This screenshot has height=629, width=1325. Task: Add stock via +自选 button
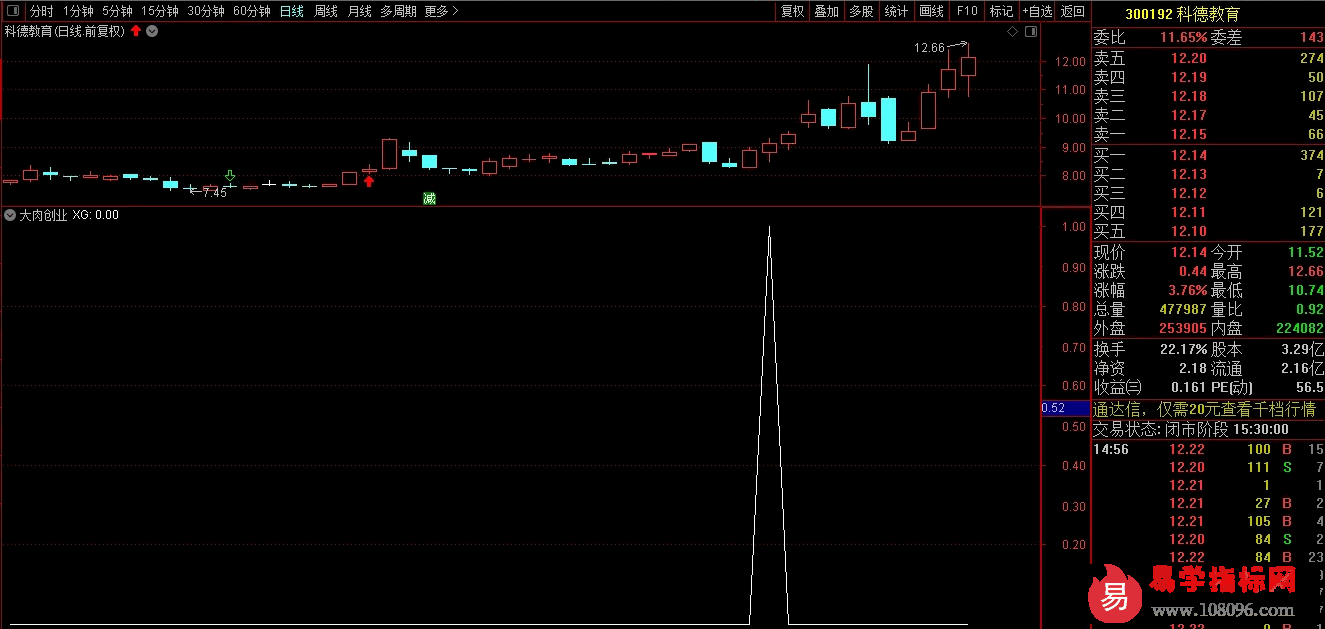coord(1037,11)
